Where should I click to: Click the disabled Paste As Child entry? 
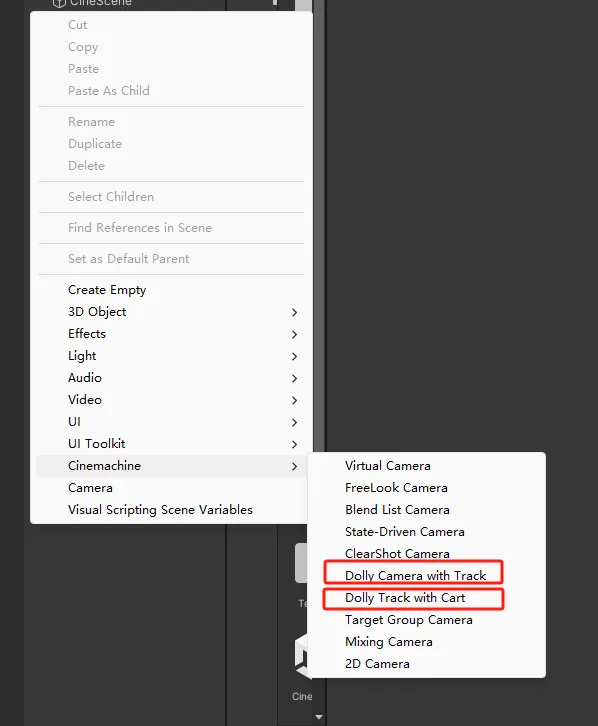tap(171, 91)
